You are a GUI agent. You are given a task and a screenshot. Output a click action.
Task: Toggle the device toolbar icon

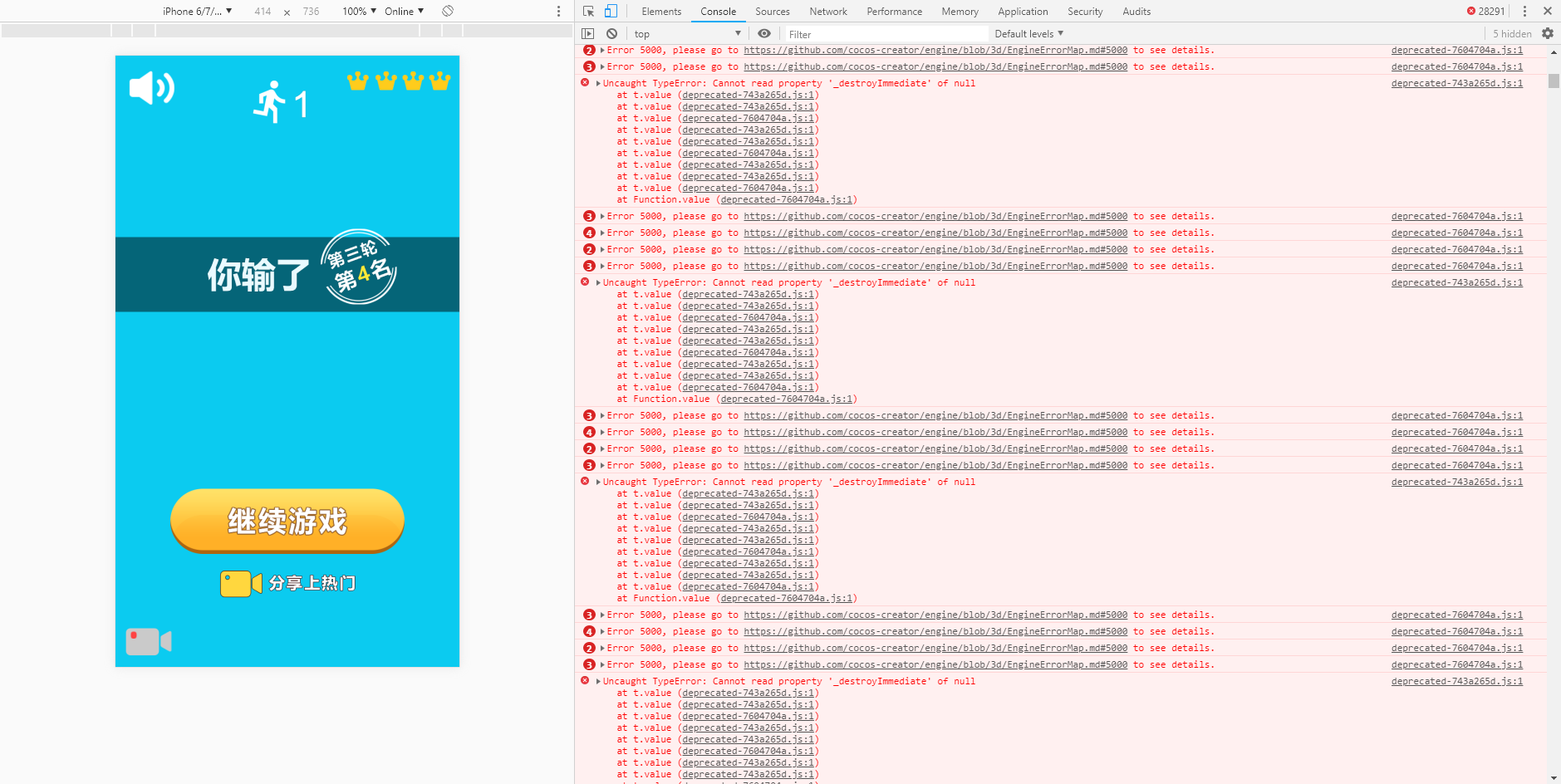point(611,11)
